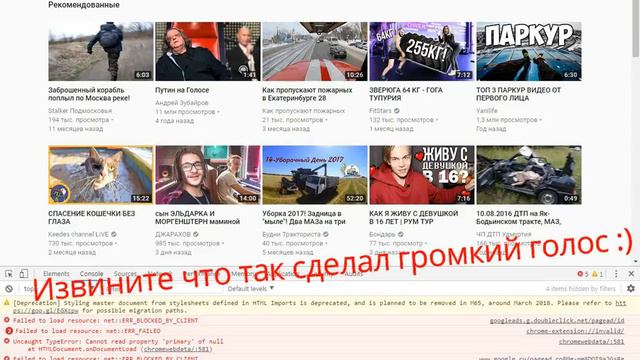
Task: Click the verified badge next to Keedes channel LIVE
Action: click(x=114, y=234)
